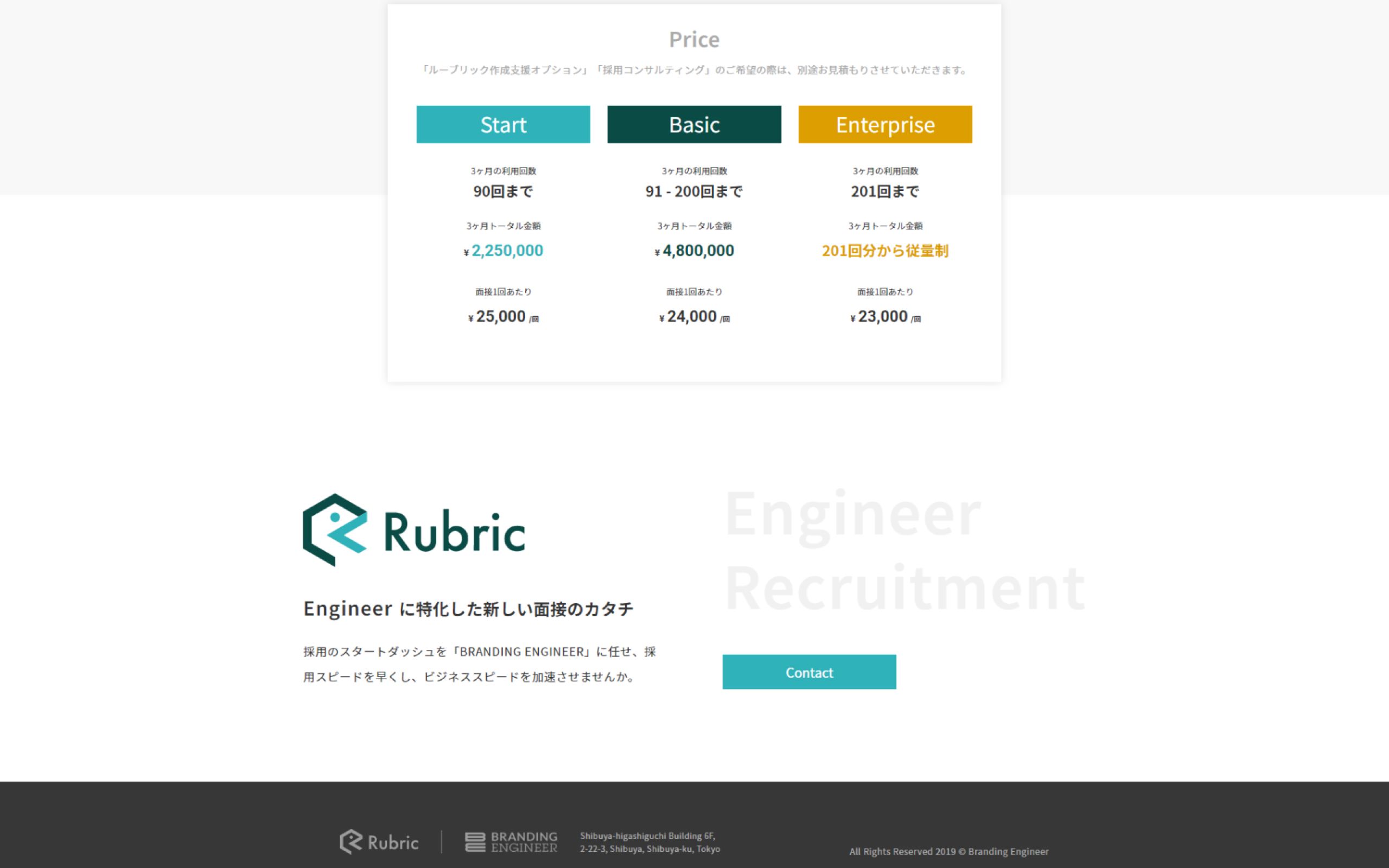Screen dimensions: 1389x868
Task: Click the Price section heading
Action: pyautogui.click(x=694, y=40)
